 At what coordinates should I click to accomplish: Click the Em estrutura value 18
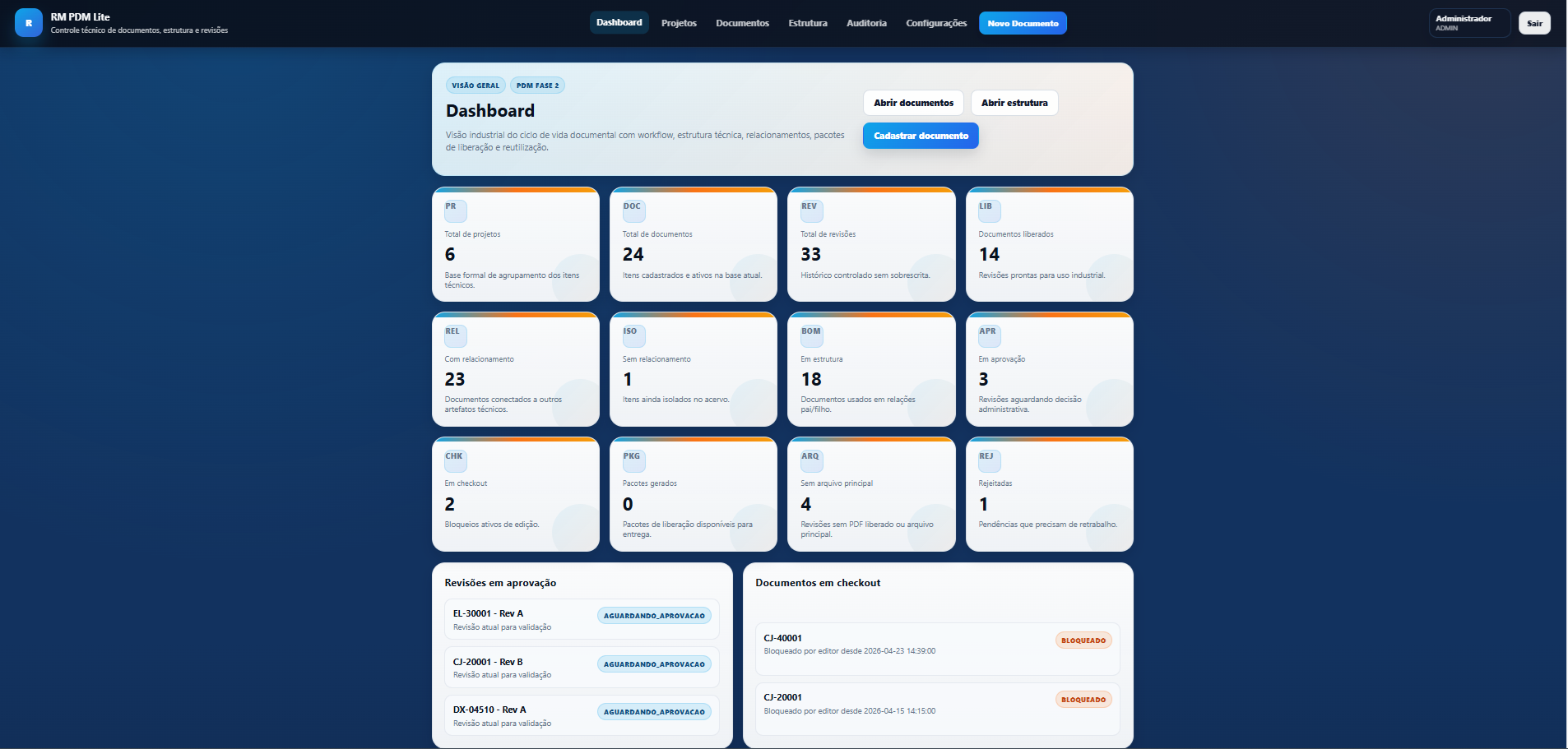coord(811,380)
